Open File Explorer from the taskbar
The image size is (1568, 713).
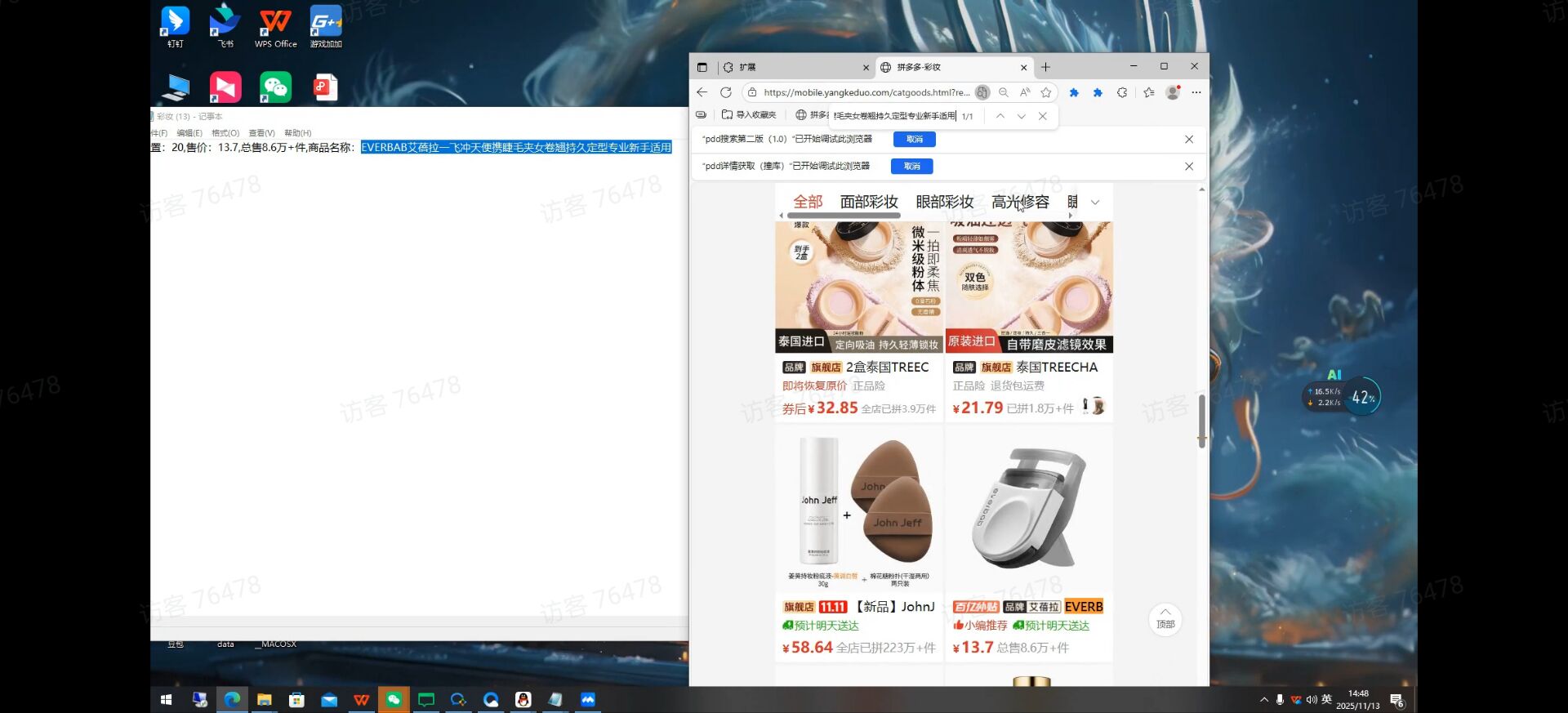(264, 699)
